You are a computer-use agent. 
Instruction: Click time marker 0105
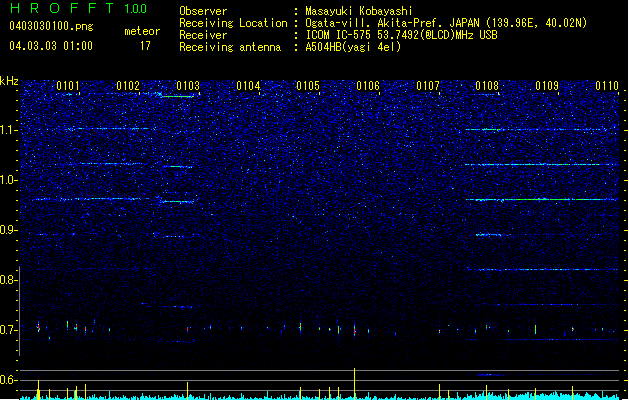(x=308, y=86)
